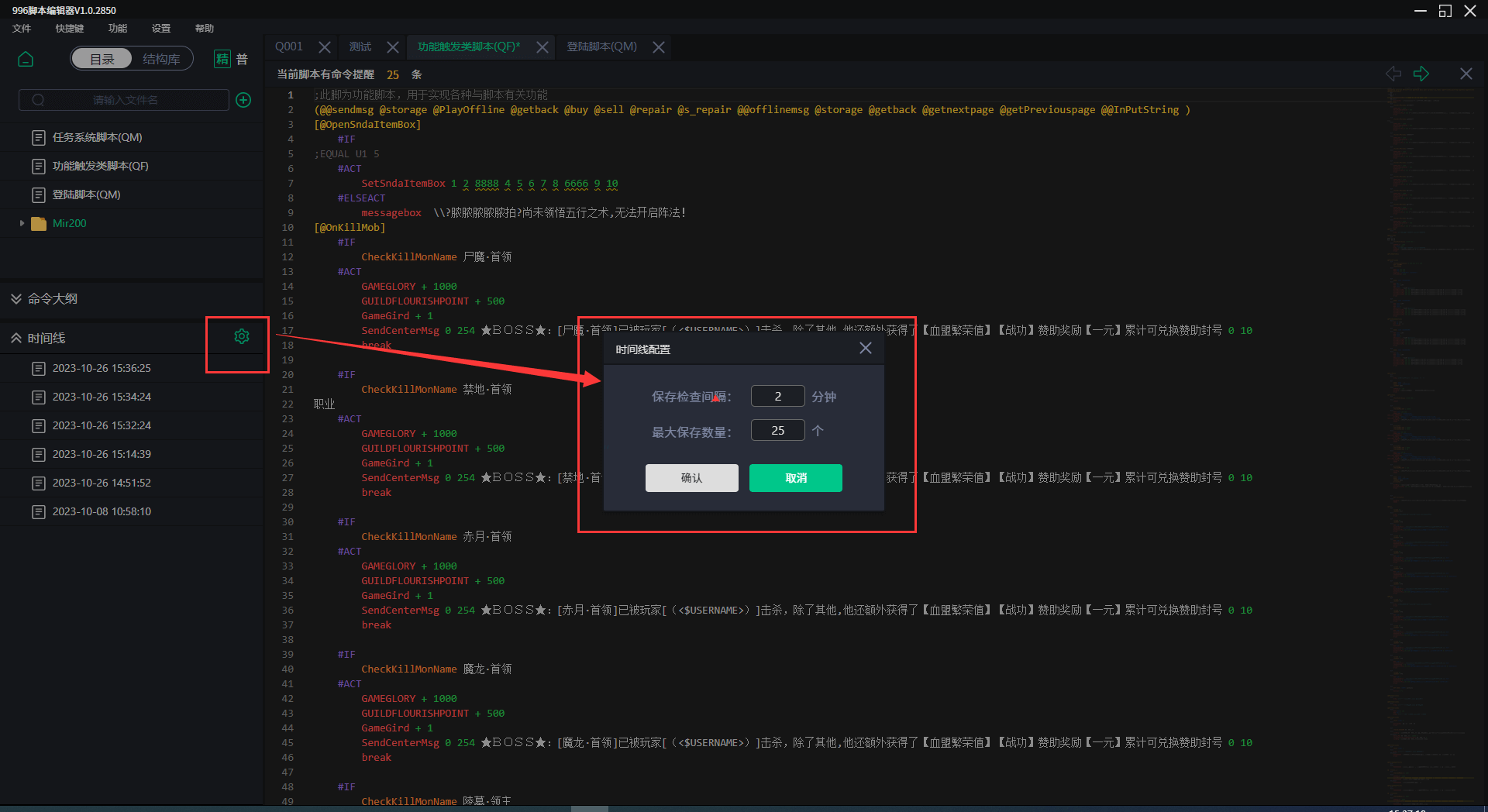Click code line 7 SetSndaItemBox

coord(490,184)
